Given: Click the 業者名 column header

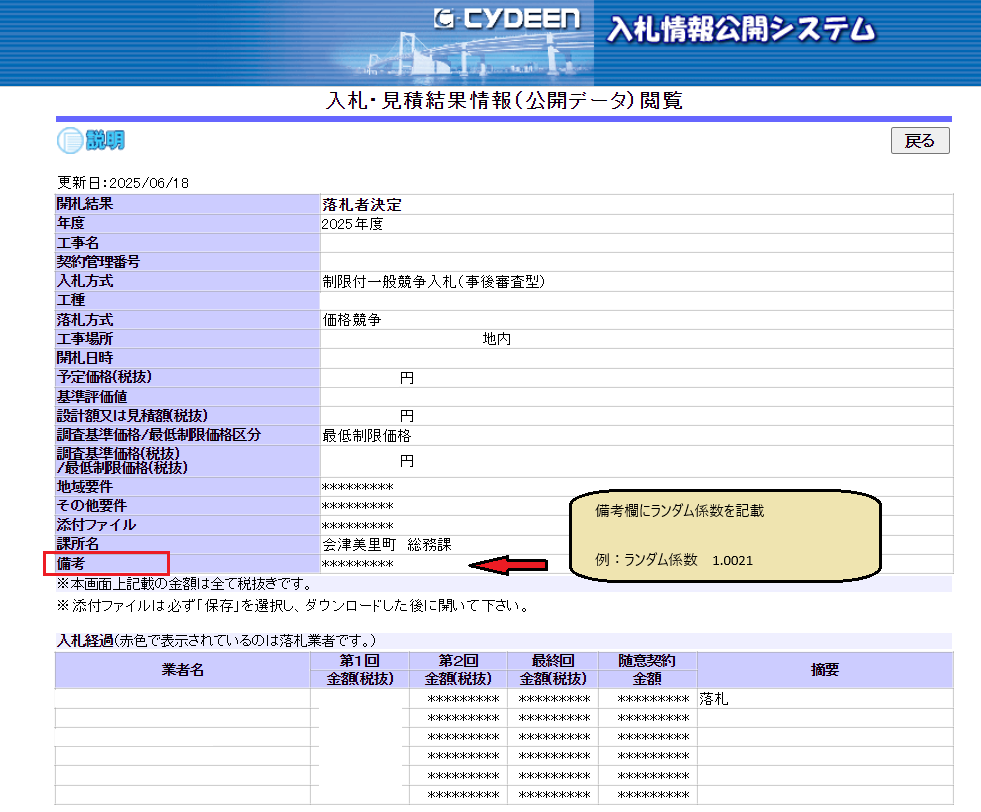Looking at the screenshot, I should (183, 670).
